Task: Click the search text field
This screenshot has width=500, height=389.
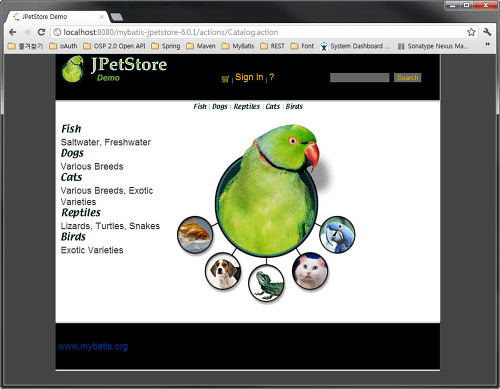Action: [359, 77]
